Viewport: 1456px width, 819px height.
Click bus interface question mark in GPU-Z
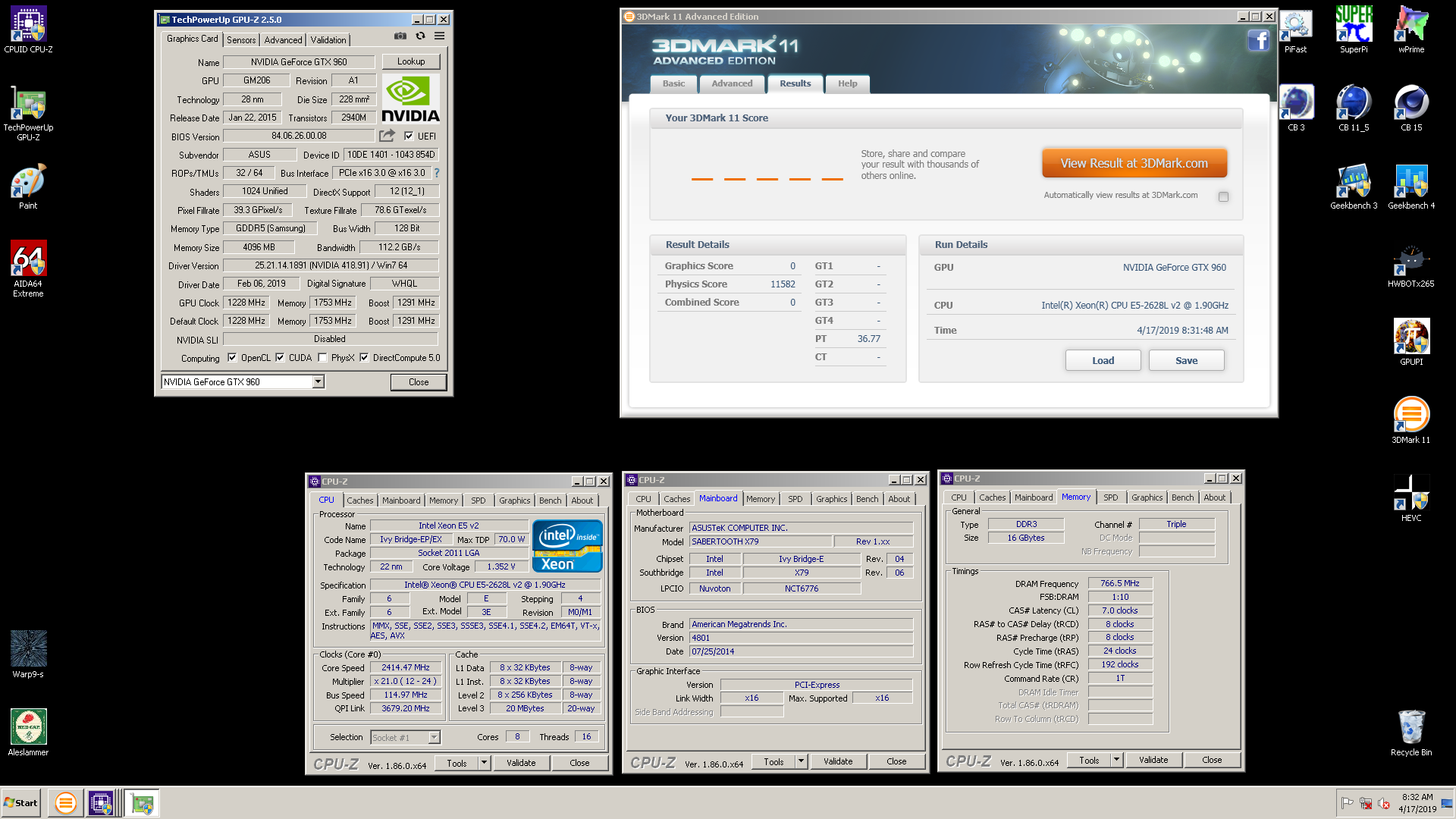pos(437,173)
